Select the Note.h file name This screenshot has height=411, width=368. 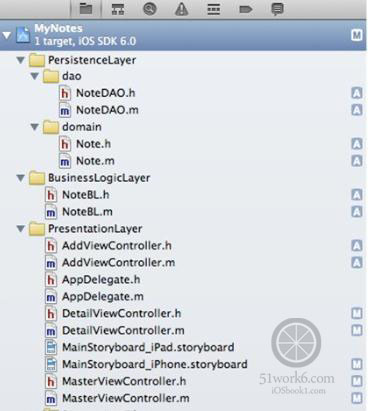click(x=93, y=144)
